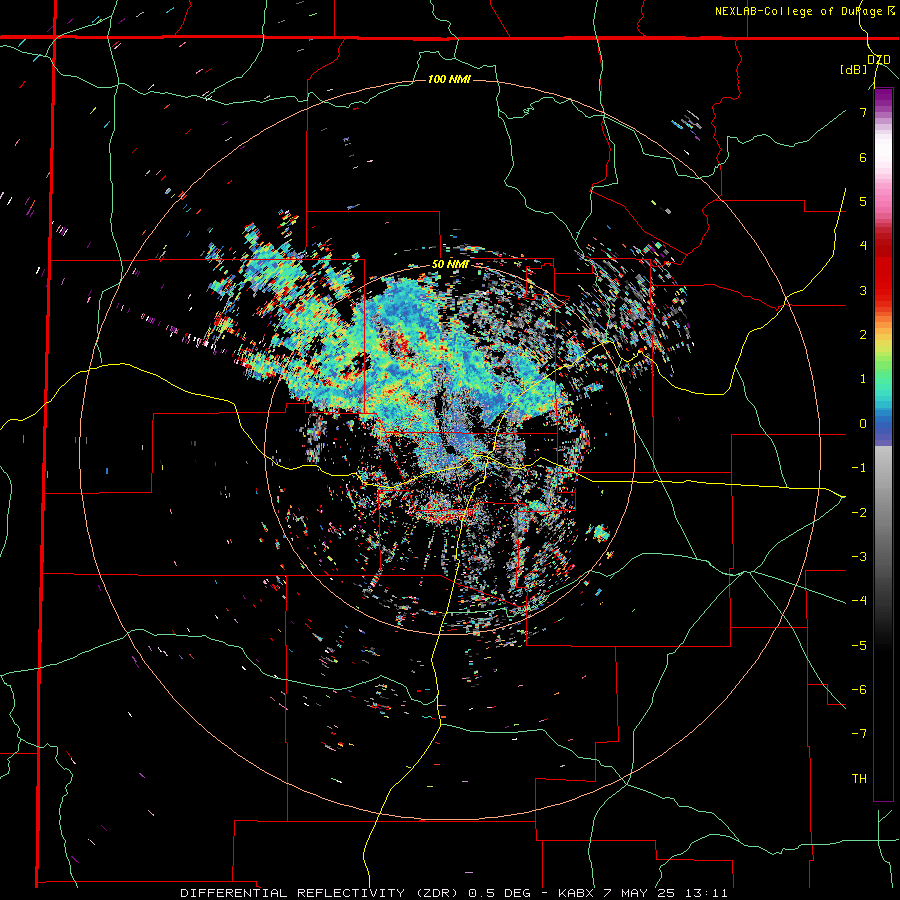Click the DZD label above the color scale
The height and width of the screenshot is (900, 900).
click(x=879, y=59)
